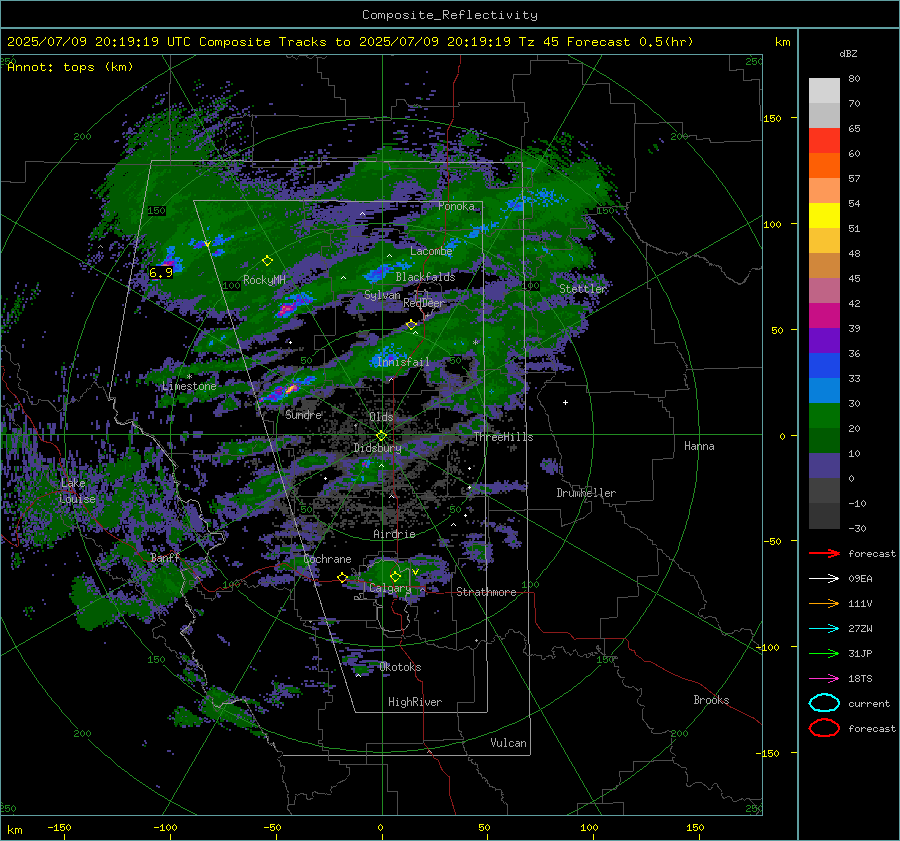Click the Vulcan town label
The image size is (900, 841).
tap(509, 743)
